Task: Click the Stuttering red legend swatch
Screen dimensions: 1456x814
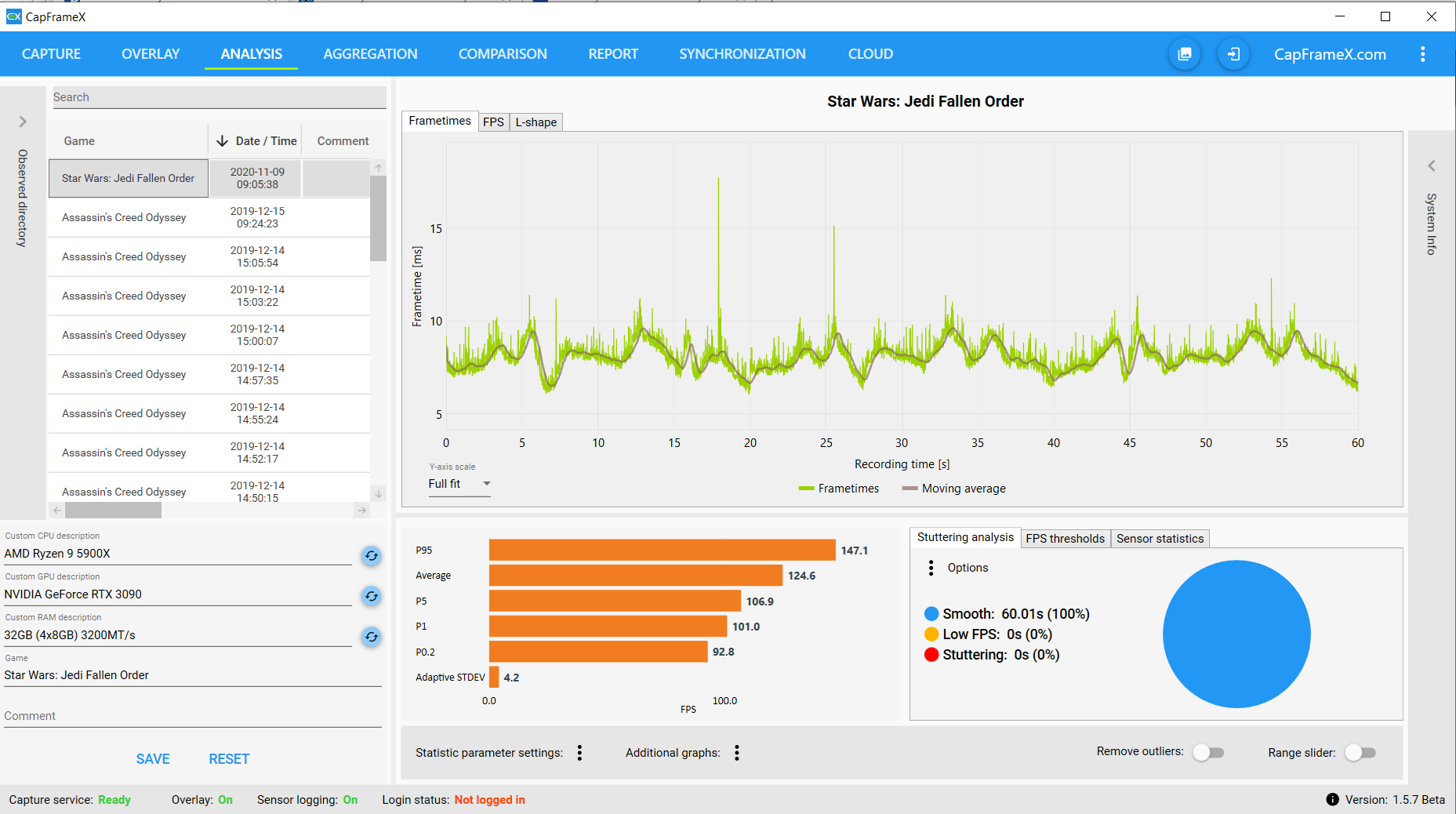Action: pyautogui.click(x=931, y=655)
